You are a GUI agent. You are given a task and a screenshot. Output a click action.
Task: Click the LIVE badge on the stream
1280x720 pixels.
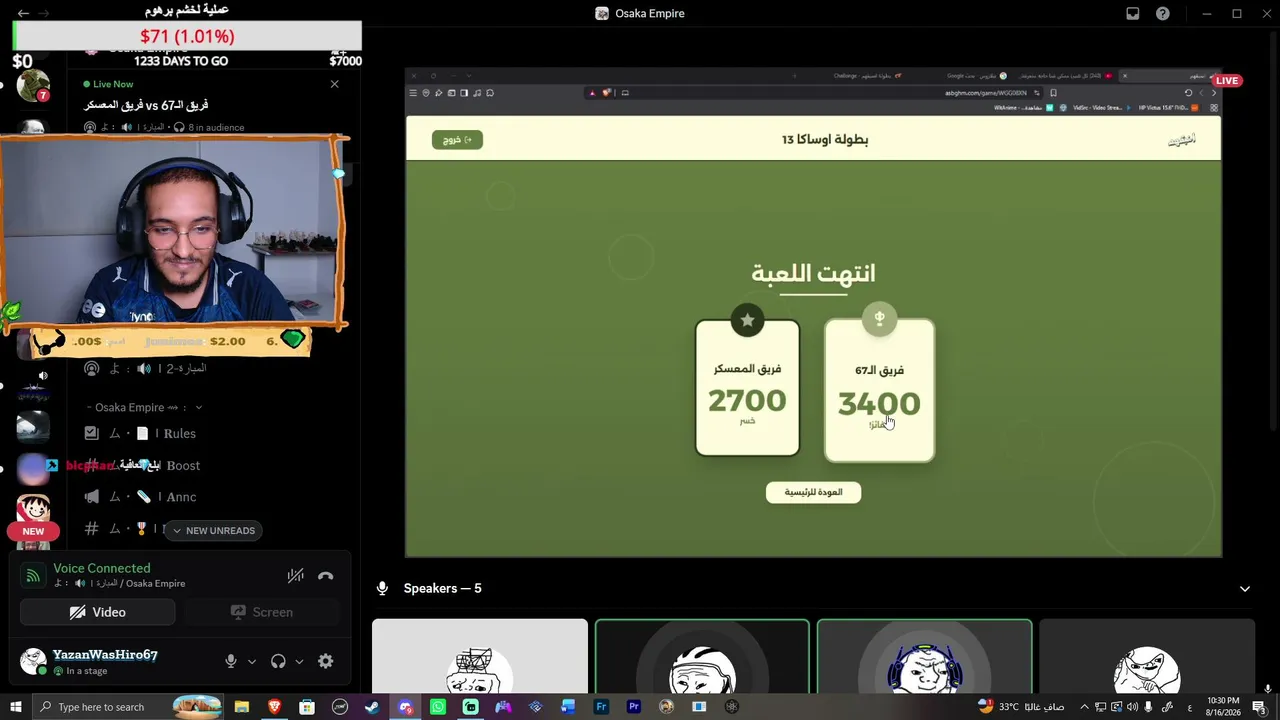pos(1226,80)
